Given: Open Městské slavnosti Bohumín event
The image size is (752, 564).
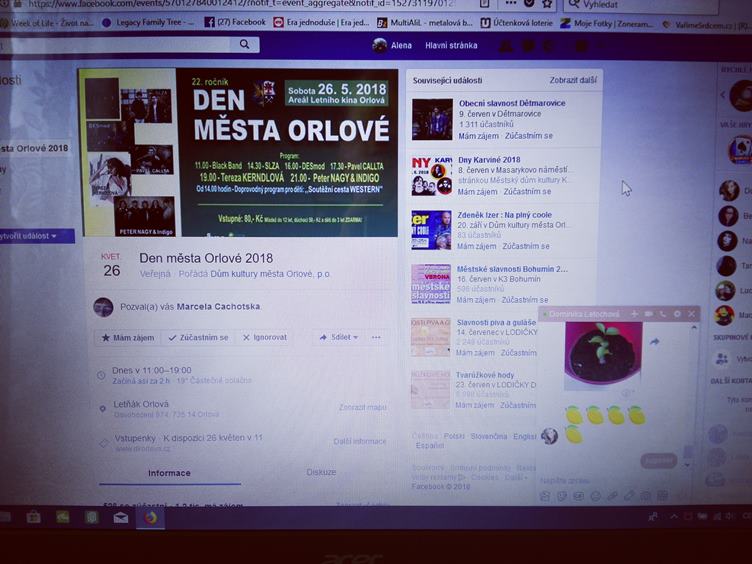Looking at the screenshot, I should (512, 269).
